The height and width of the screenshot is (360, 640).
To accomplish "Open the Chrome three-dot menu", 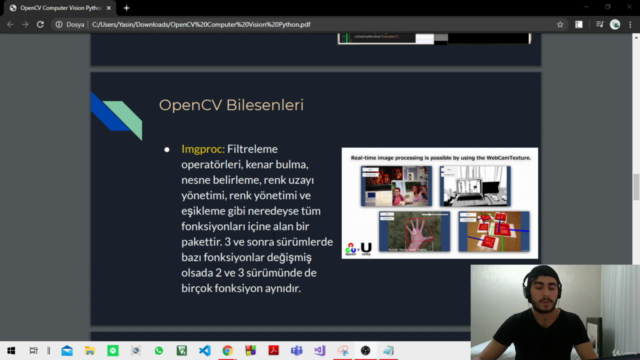I will coord(630,24).
